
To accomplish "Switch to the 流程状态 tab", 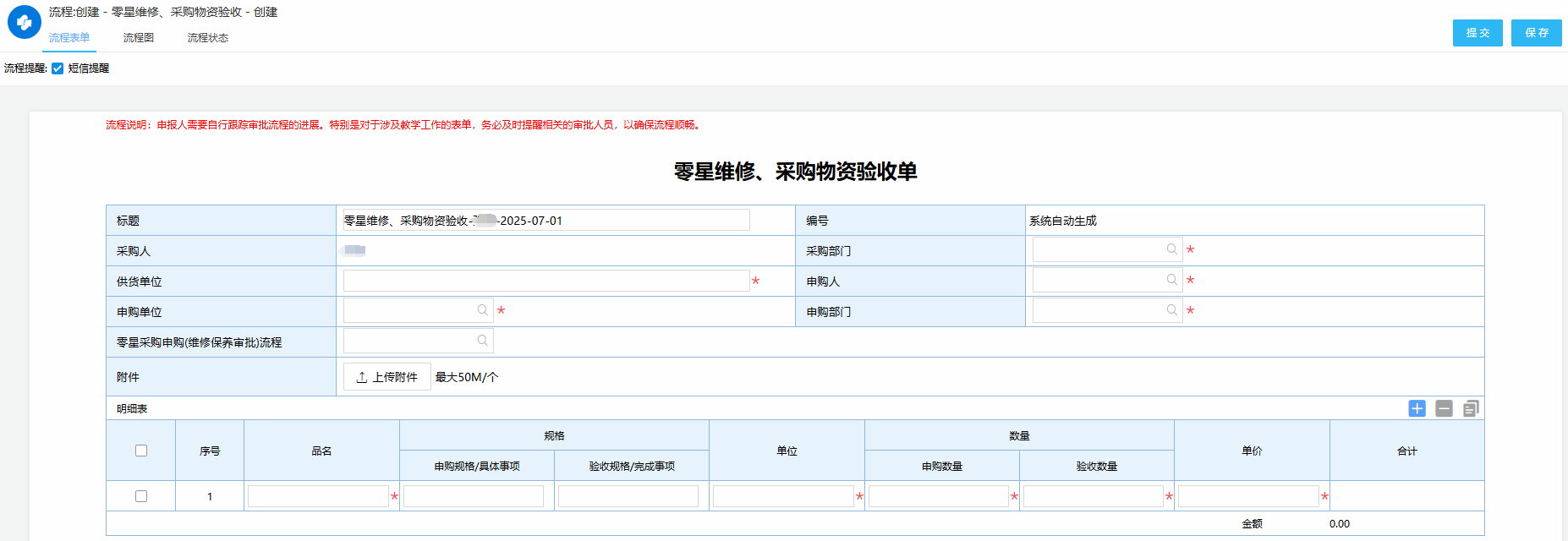I will tap(207, 38).
